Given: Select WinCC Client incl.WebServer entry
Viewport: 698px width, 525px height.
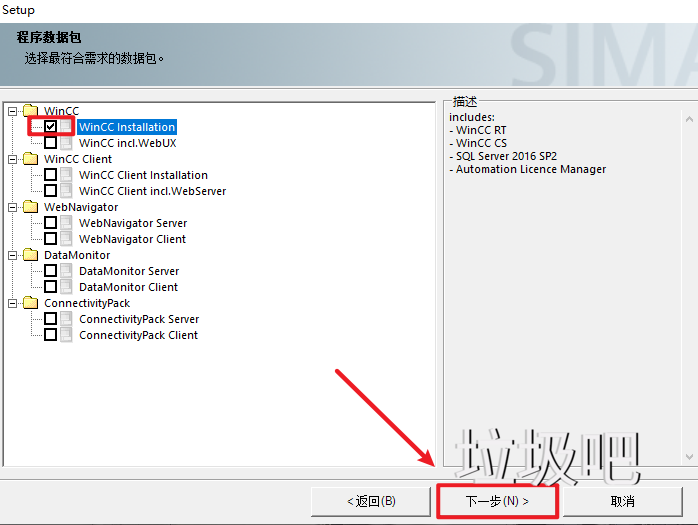Looking at the screenshot, I should tap(152, 191).
